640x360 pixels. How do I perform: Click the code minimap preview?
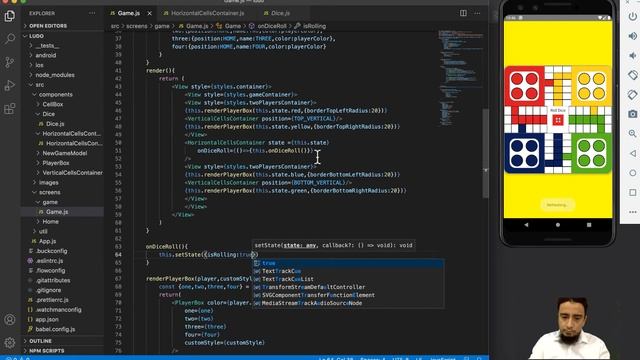tap(459, 78)
